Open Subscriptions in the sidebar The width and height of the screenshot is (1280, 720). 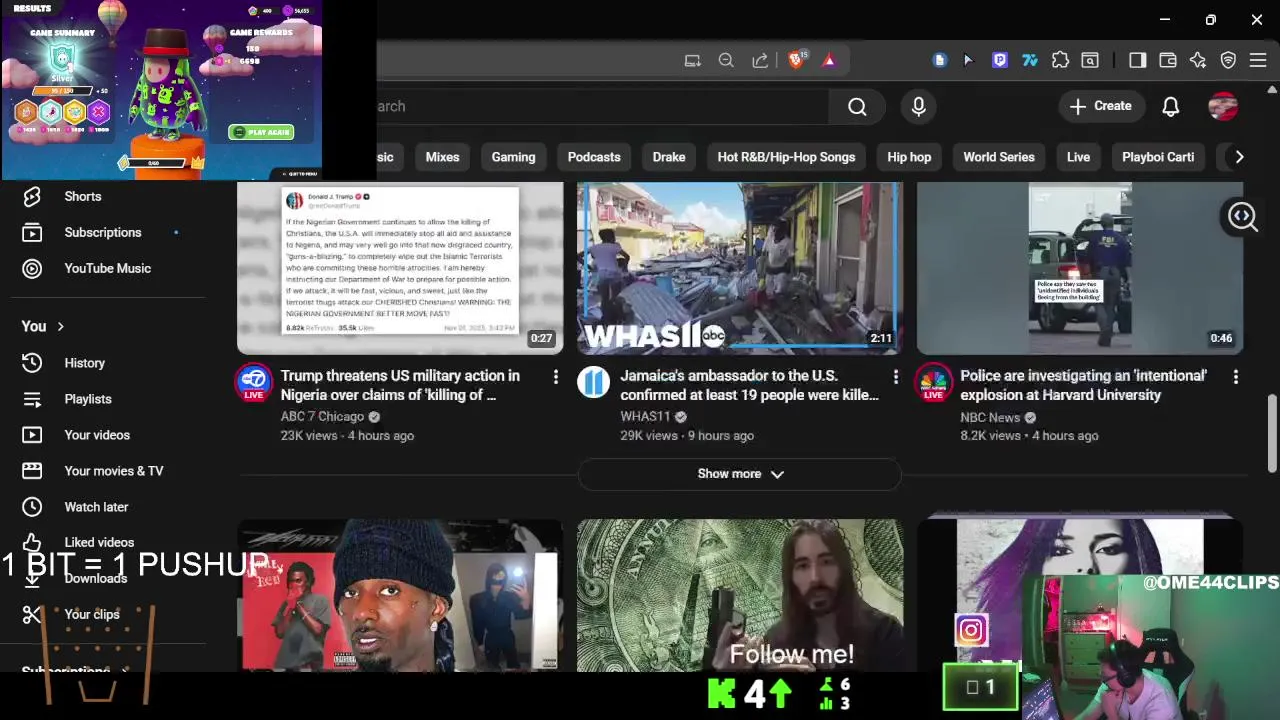(x=103, y=232)
